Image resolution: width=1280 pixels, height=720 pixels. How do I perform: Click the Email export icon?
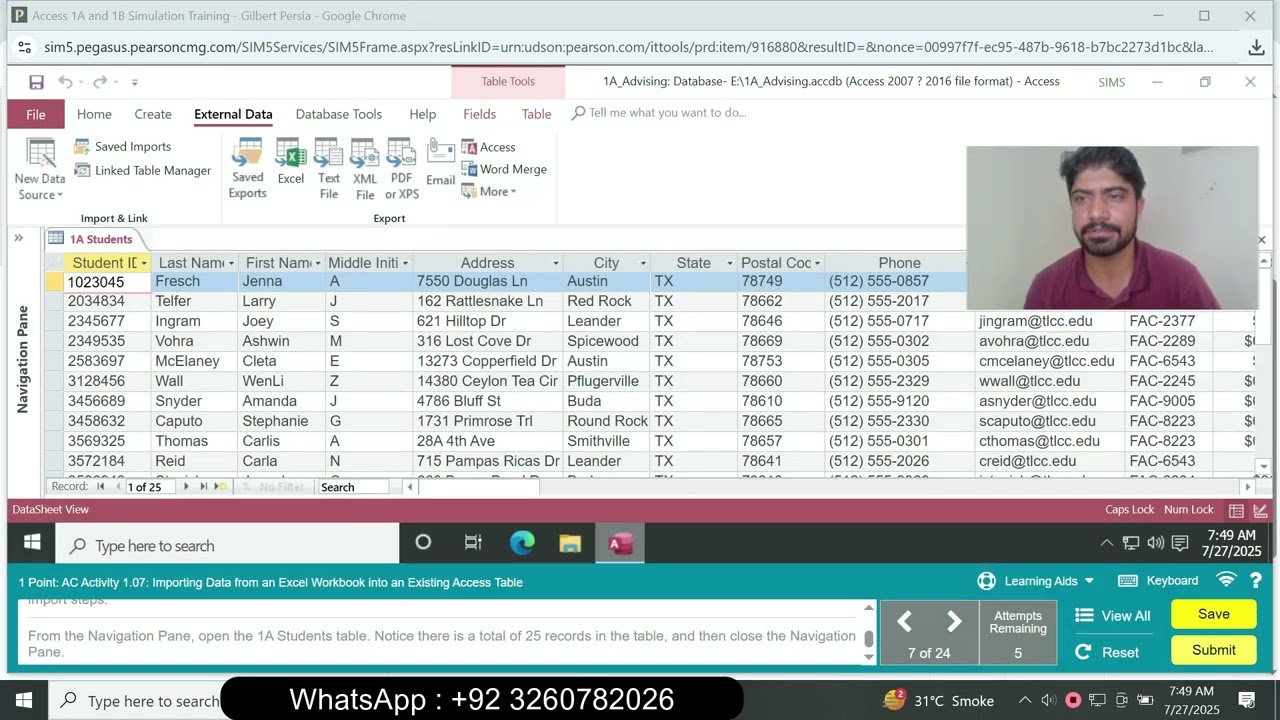(441, 162)
